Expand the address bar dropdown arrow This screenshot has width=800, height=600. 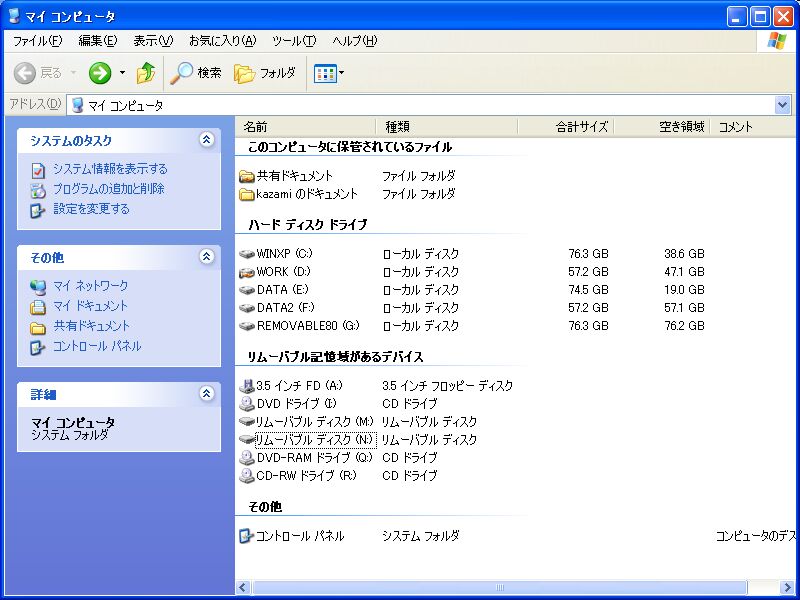pyautogui.click(x=782, y=105)
